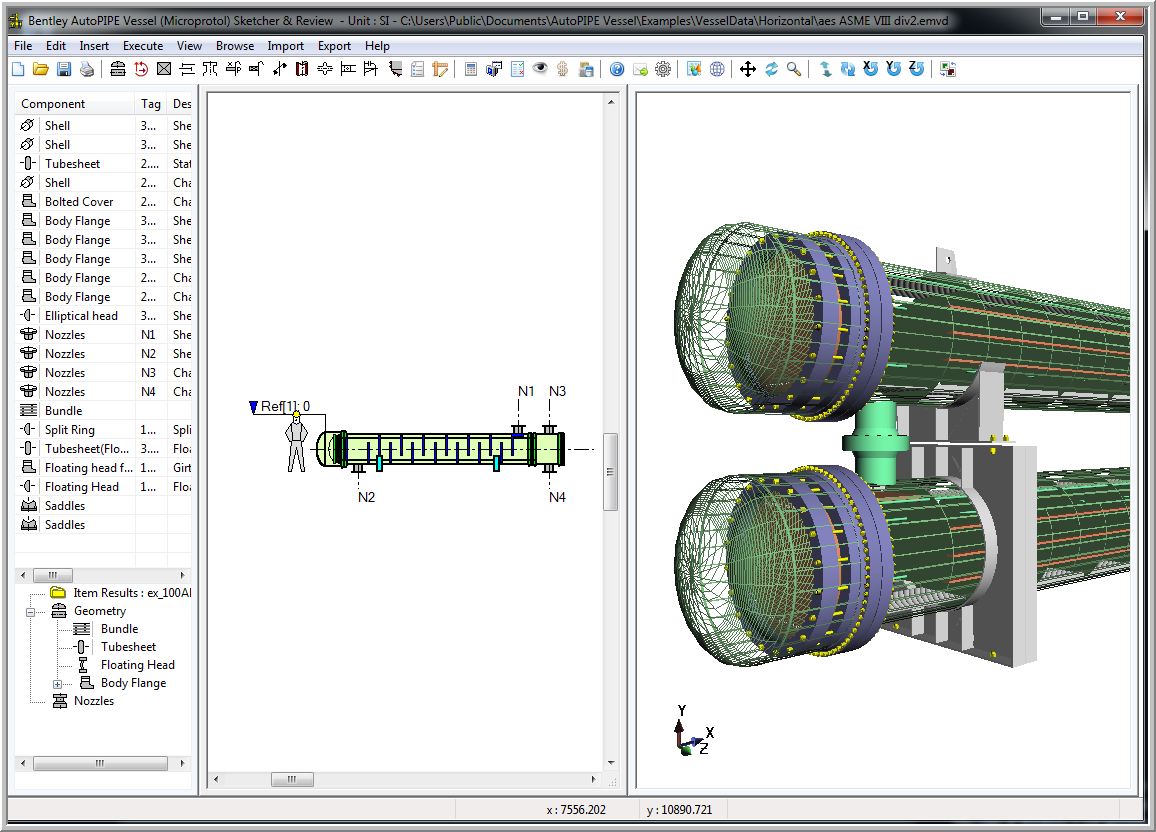Click the colored 3D render mode icon
The image size is (1156, 832).
694,69
